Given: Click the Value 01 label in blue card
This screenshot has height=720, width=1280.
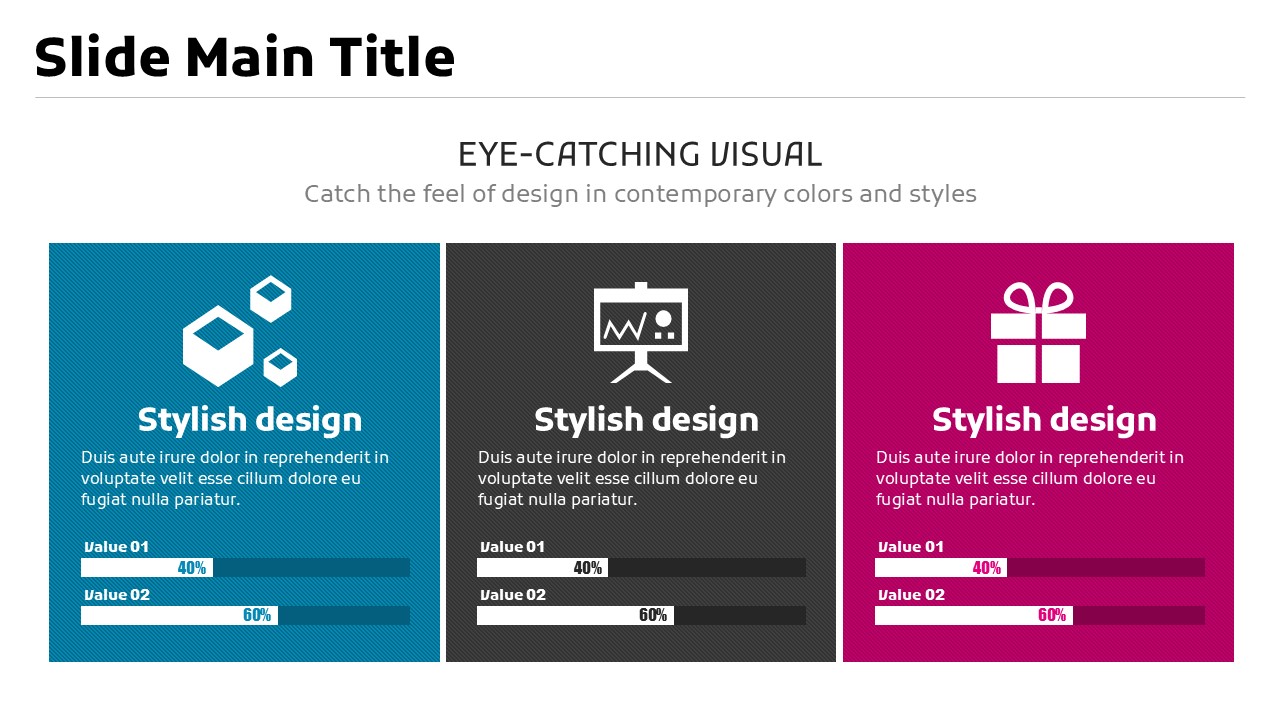Looking at the screenshot, I should 116,547.
